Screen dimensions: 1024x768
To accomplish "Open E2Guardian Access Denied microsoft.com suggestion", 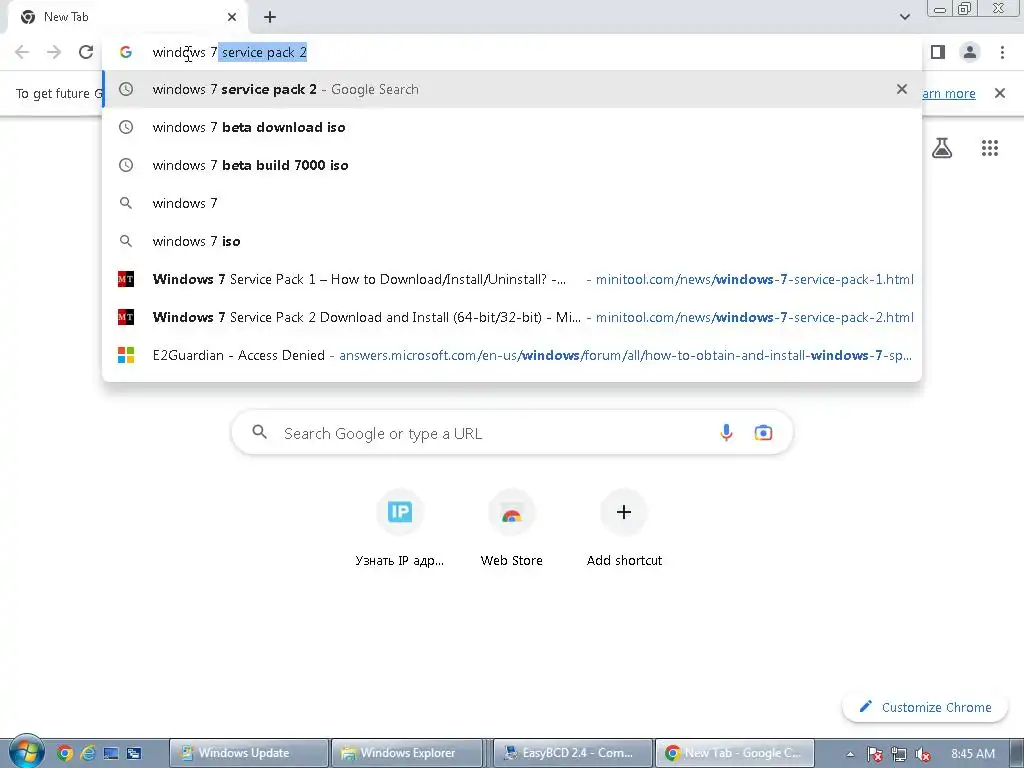I will 512,355.
